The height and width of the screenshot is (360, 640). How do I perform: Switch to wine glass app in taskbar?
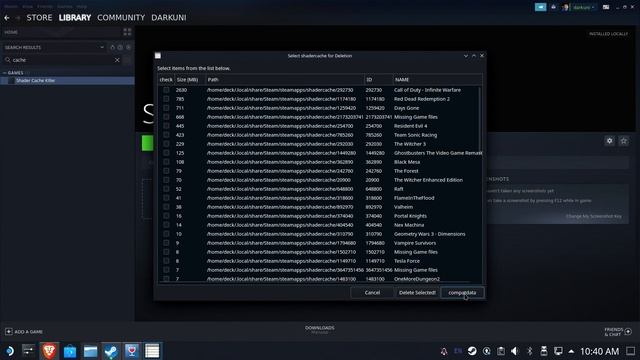pyautogui.click(x=131, y=351)
